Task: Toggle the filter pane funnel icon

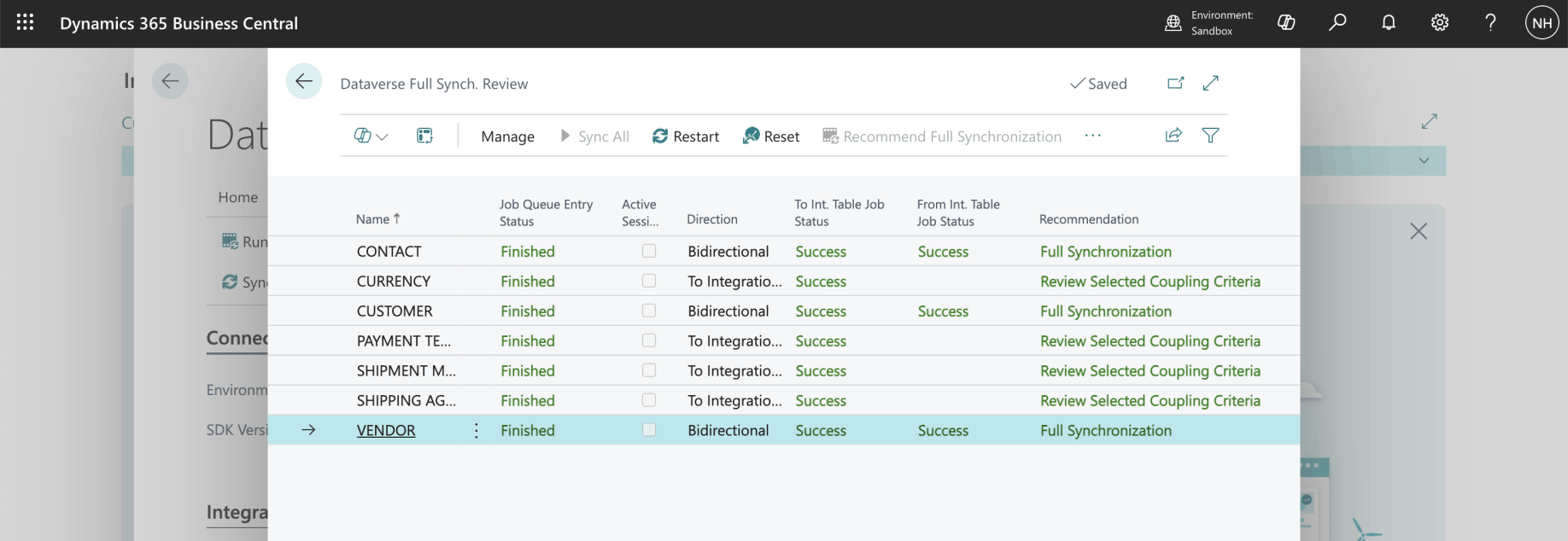Action: (x=1210, y=136)
